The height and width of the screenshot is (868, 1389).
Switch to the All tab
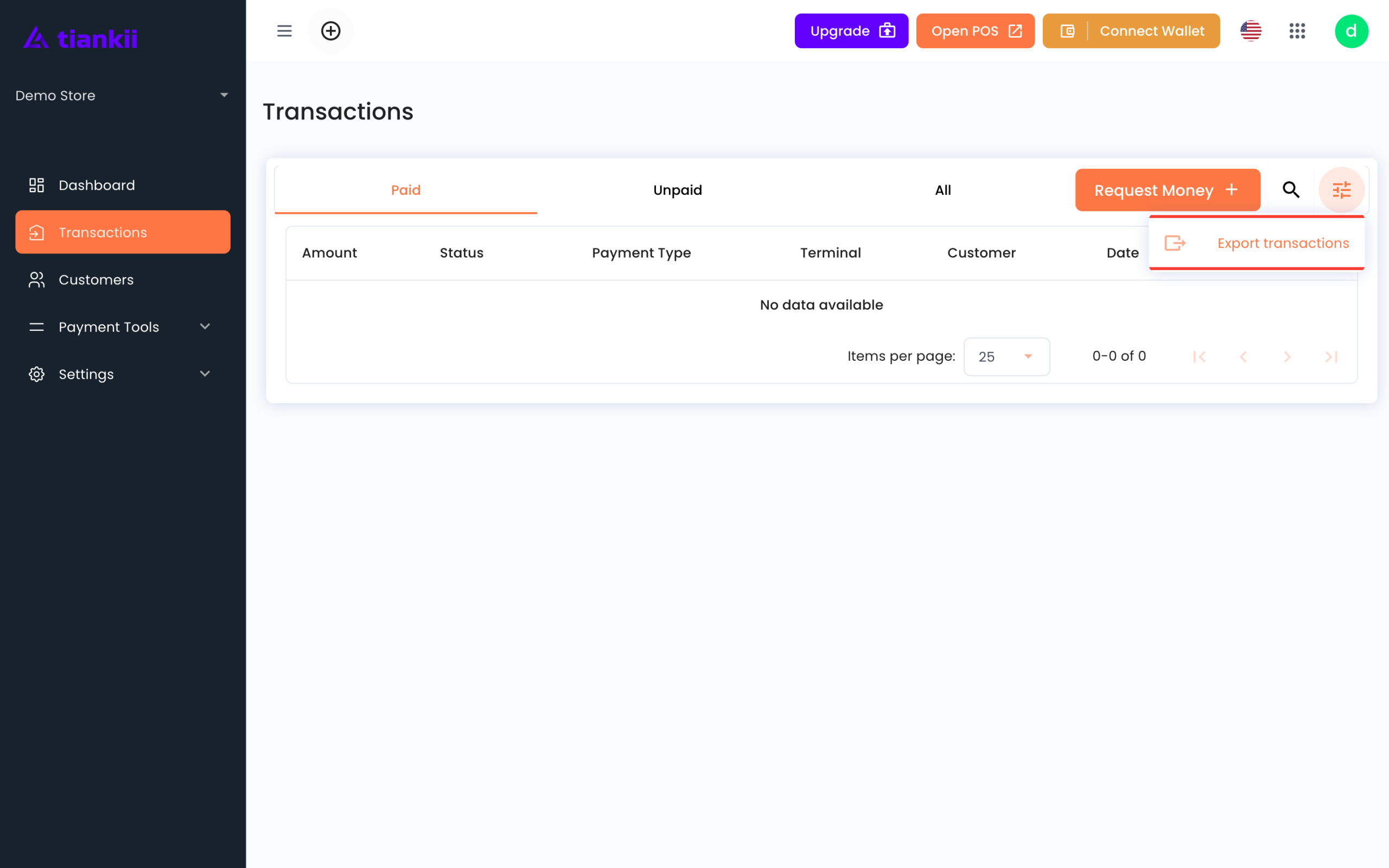coord(942,190)
